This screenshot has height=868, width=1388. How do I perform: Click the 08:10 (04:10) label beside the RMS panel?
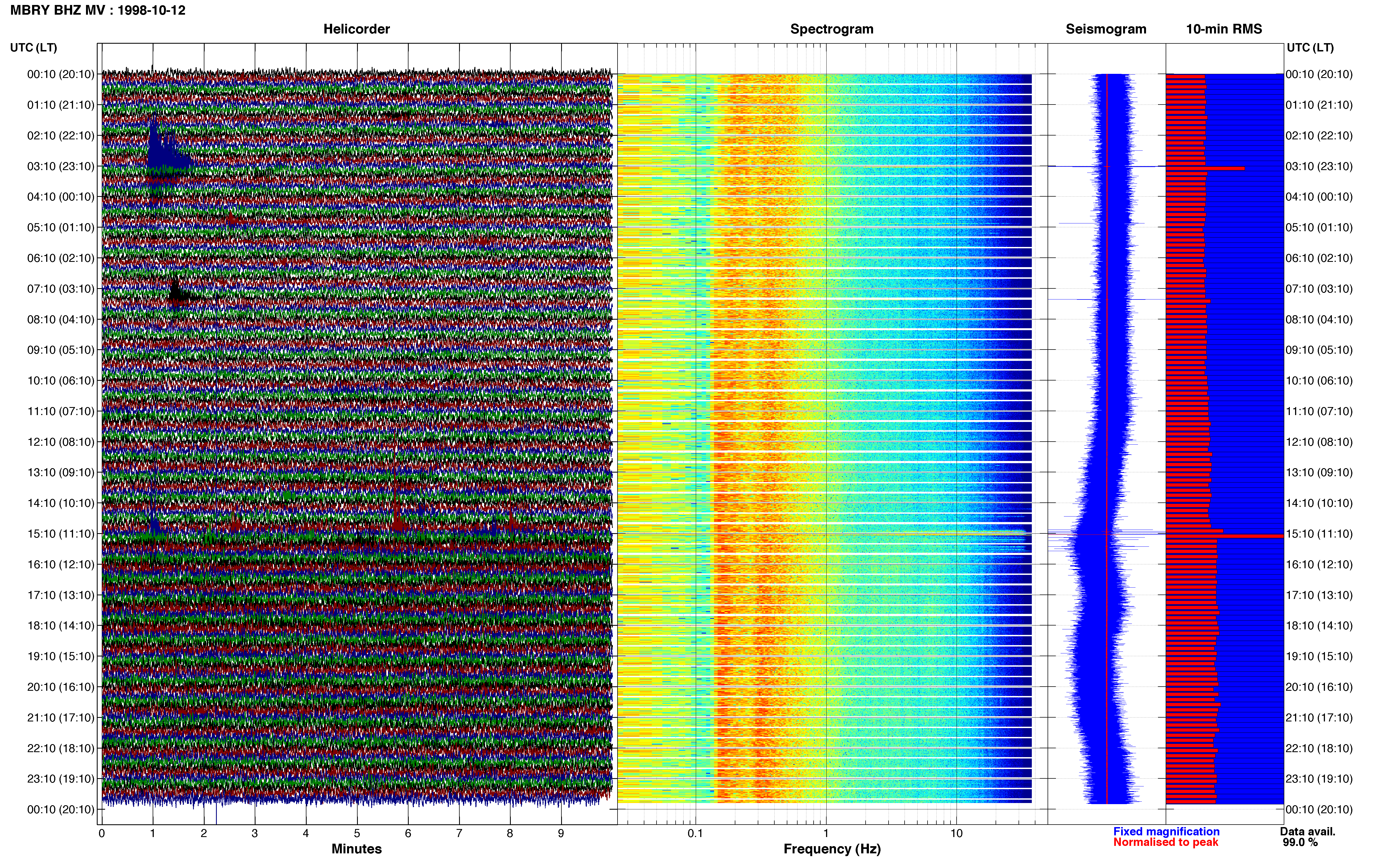click(1319, 319)
